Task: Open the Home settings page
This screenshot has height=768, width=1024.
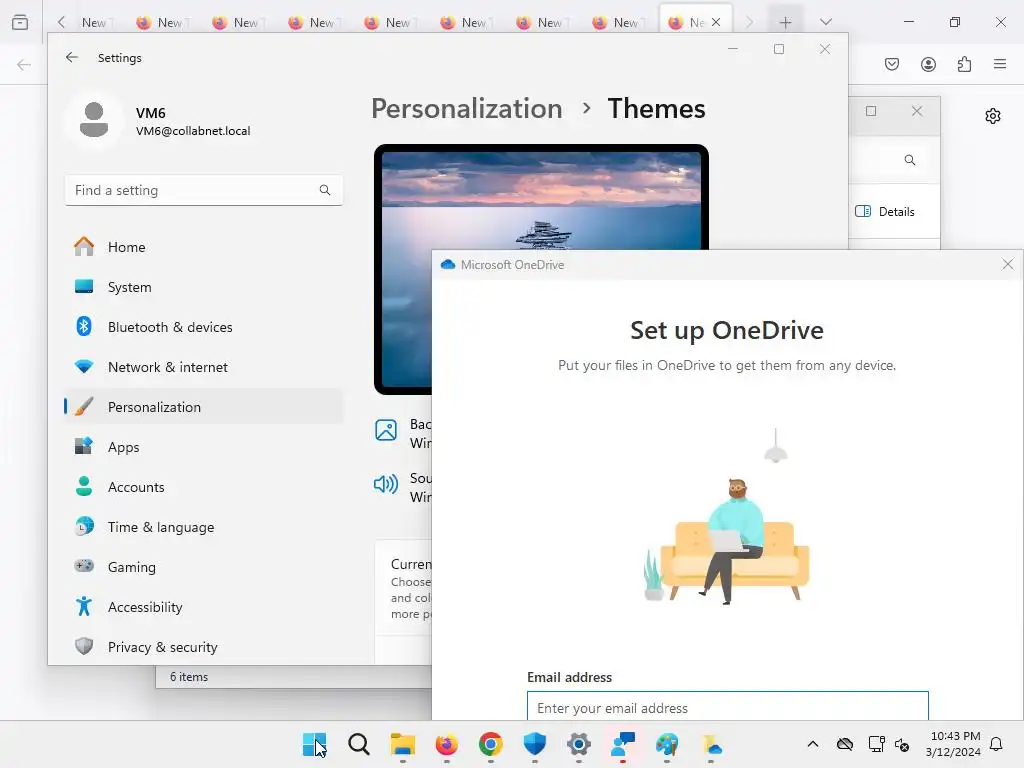Action: coord(203,247)
